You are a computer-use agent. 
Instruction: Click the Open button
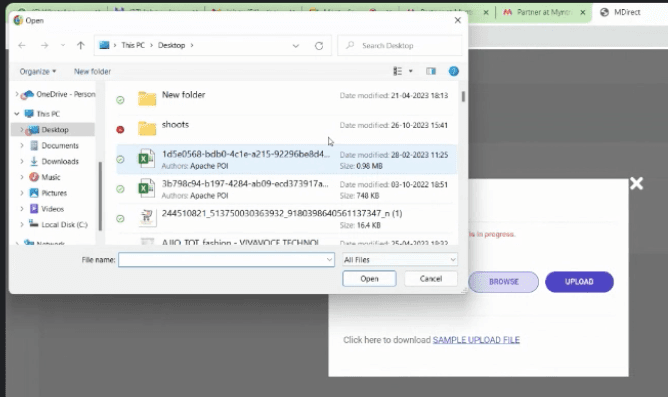[369, 279]
